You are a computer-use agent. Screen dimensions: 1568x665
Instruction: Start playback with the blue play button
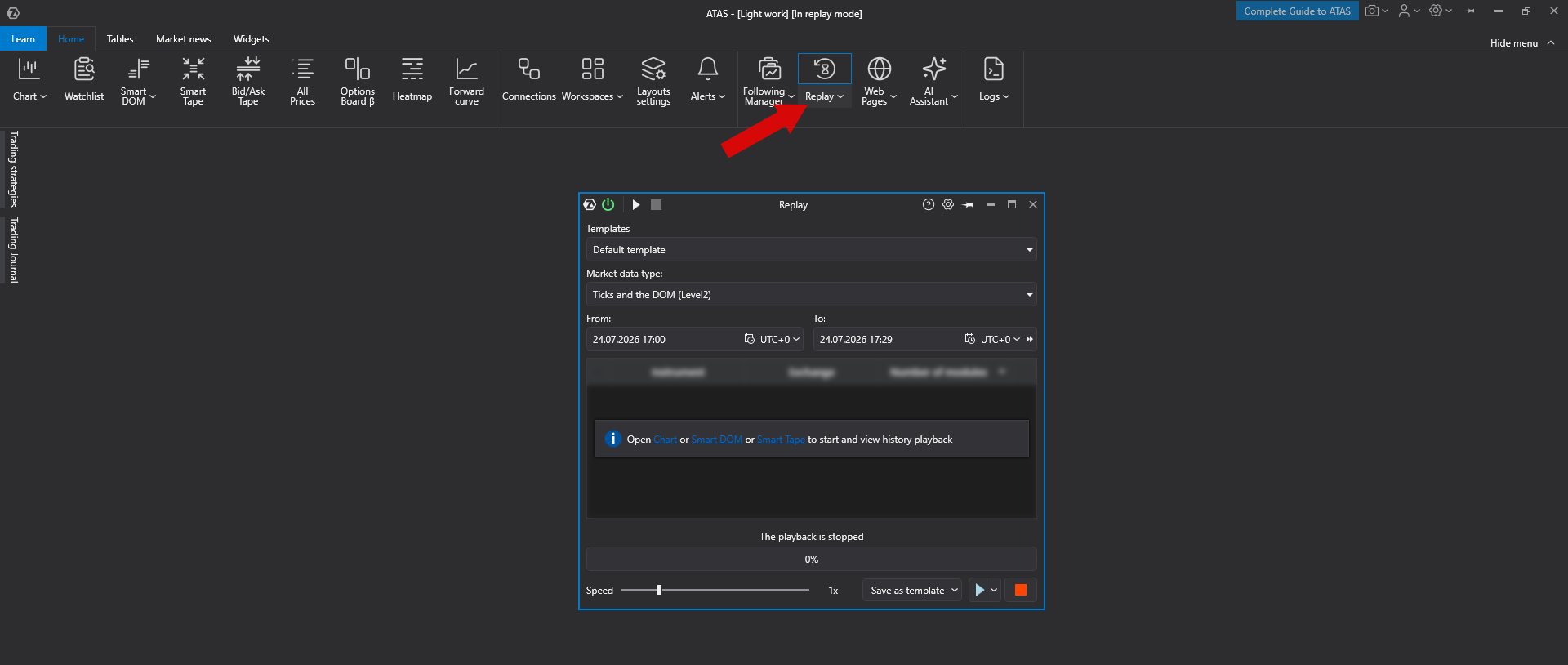coord(978,591)
